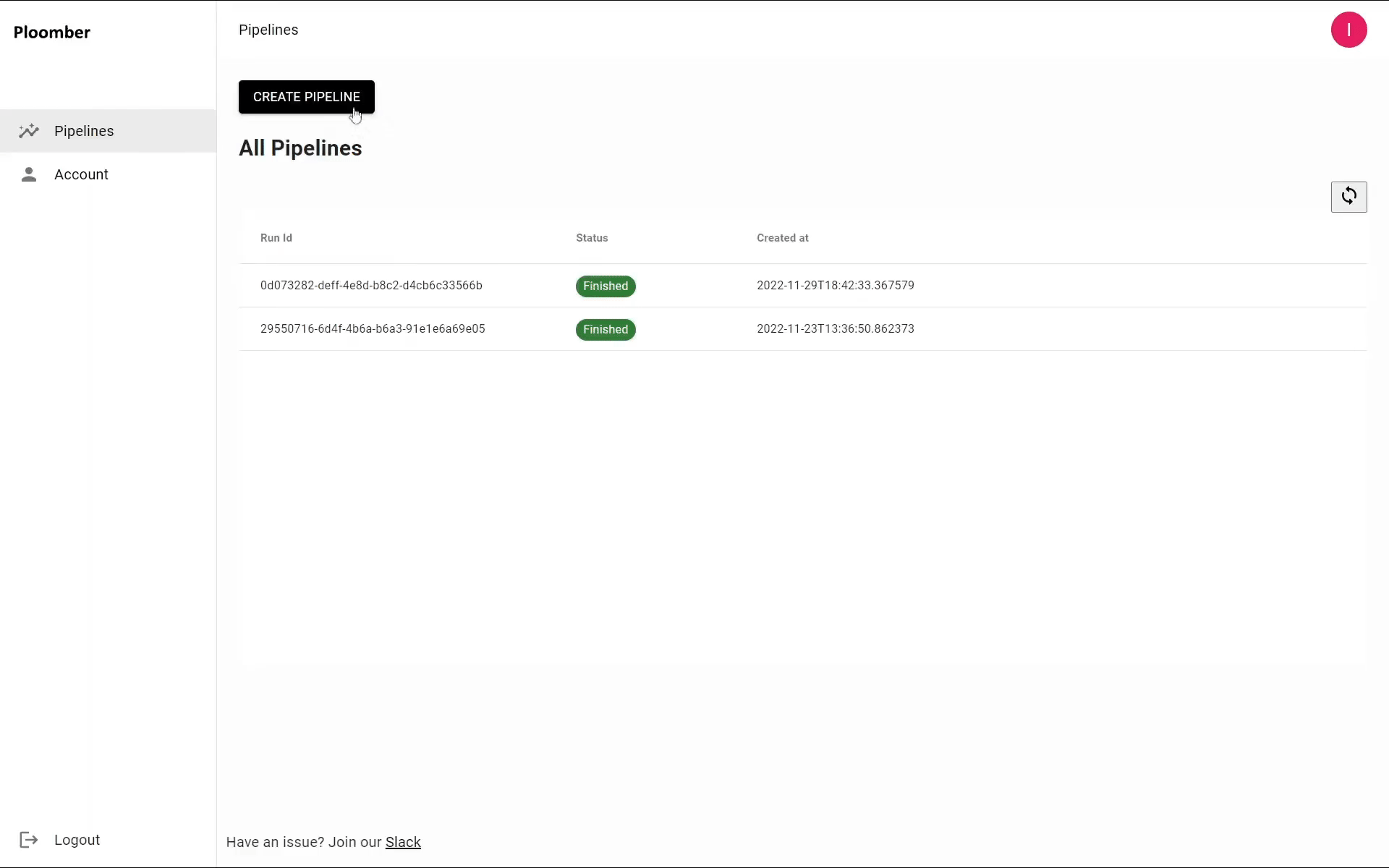Click the Account person icon in sidebar

pyautogui.click(x=29, y=174)
